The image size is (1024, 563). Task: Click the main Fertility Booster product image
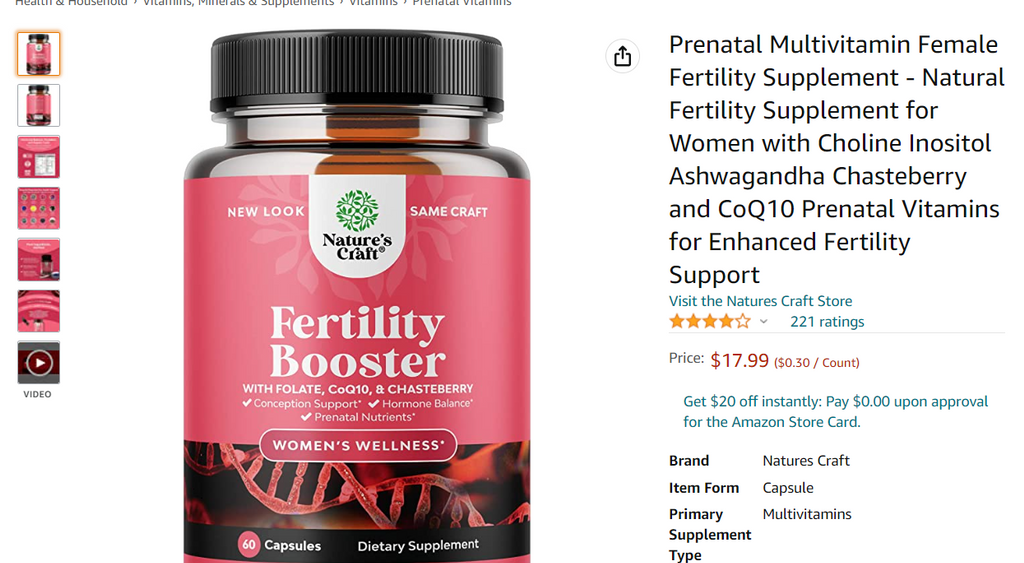pos(357,296)
